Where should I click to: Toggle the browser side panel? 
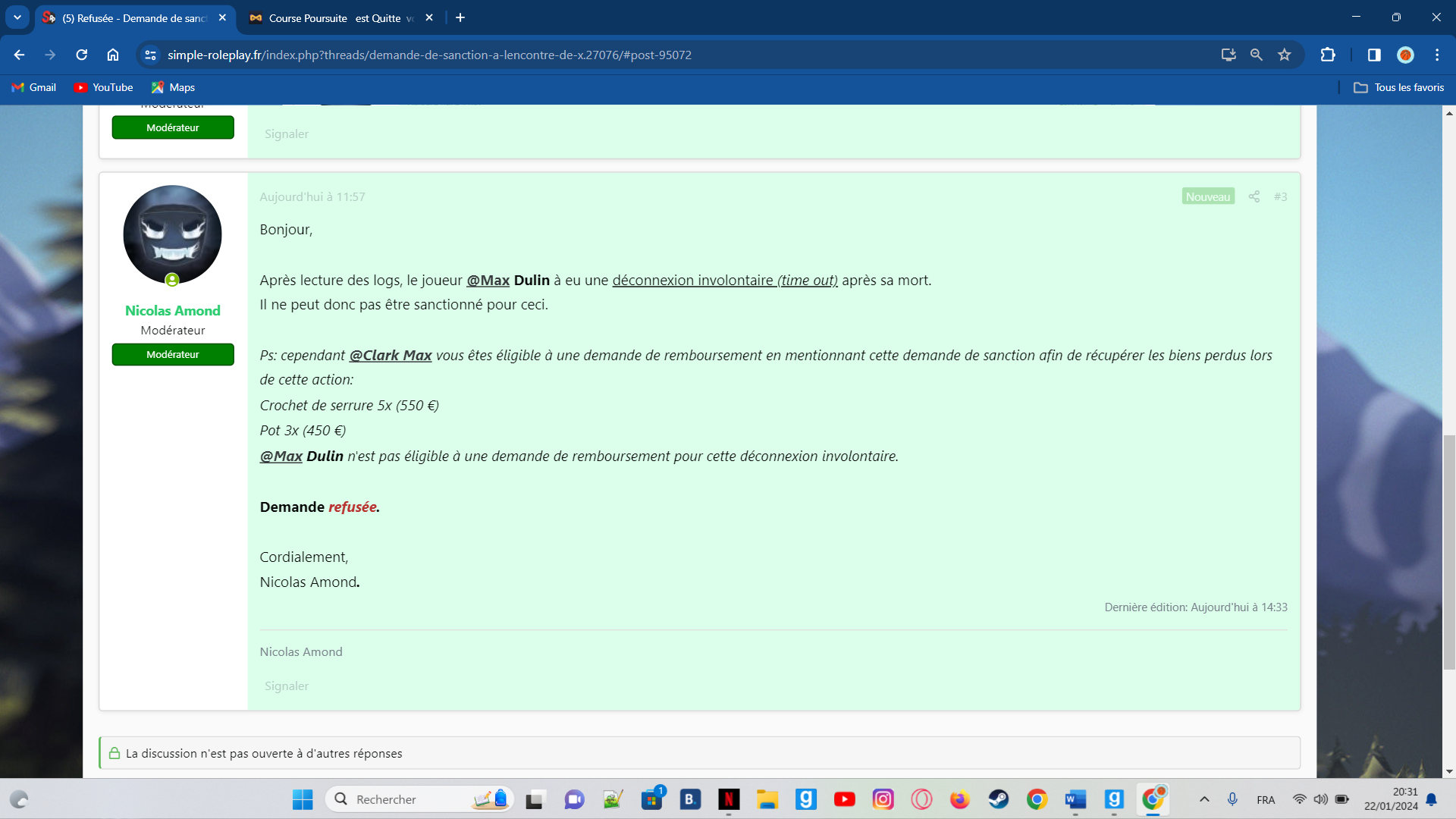point(1374,55)
